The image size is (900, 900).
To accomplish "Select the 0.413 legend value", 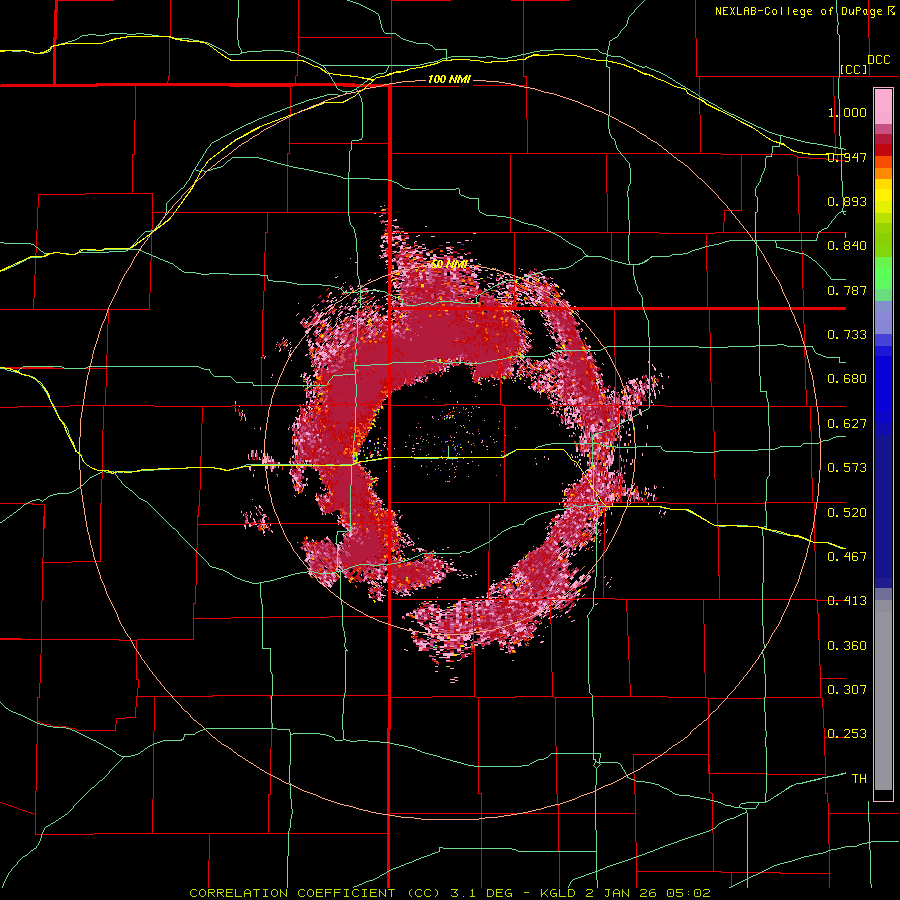I will pos(847,601).
